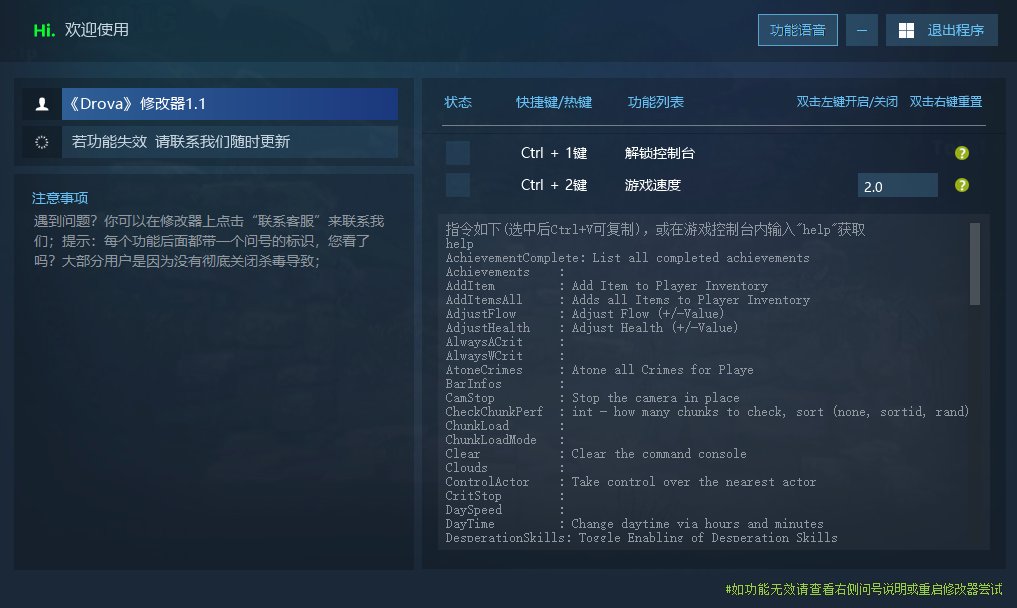Click the green footer hint about restarting trainer
The height and width of the screenshot is (608, 1017).
click(864, 589)
